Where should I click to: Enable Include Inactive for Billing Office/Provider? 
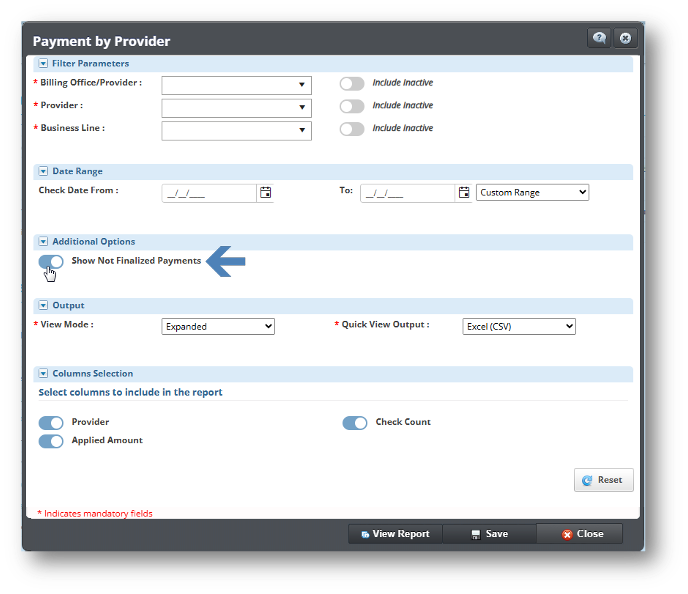coord(352,84)
